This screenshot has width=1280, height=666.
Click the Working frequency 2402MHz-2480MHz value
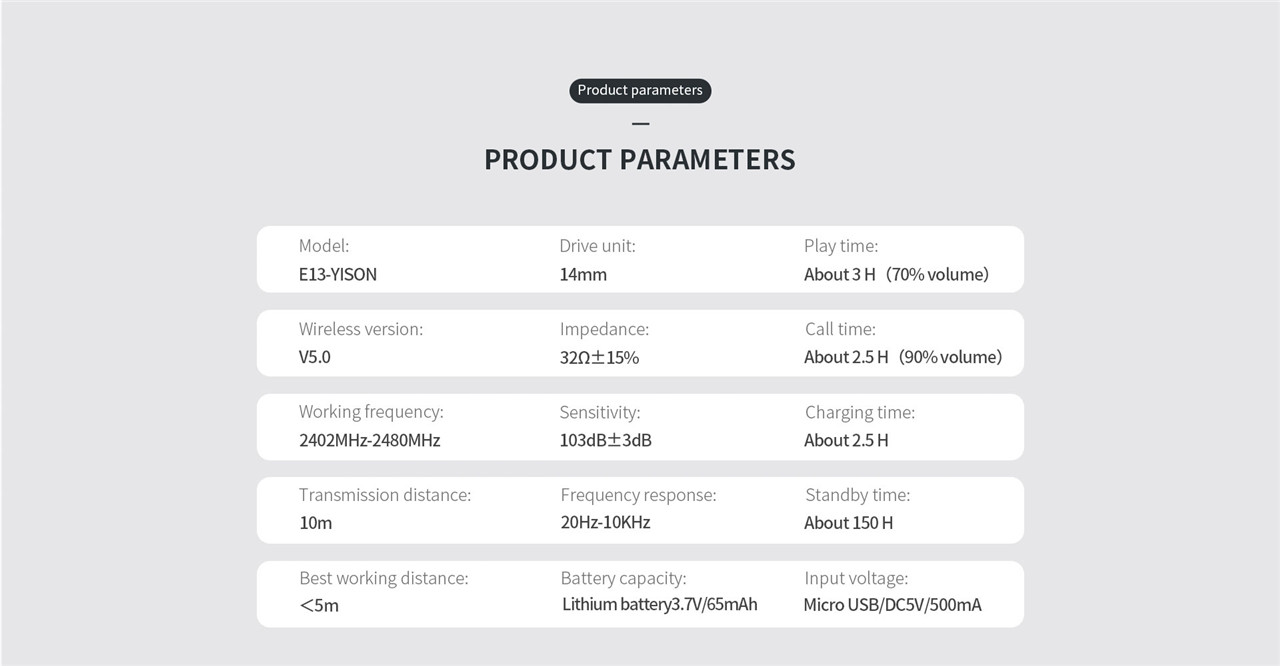[x=370, y=440]
